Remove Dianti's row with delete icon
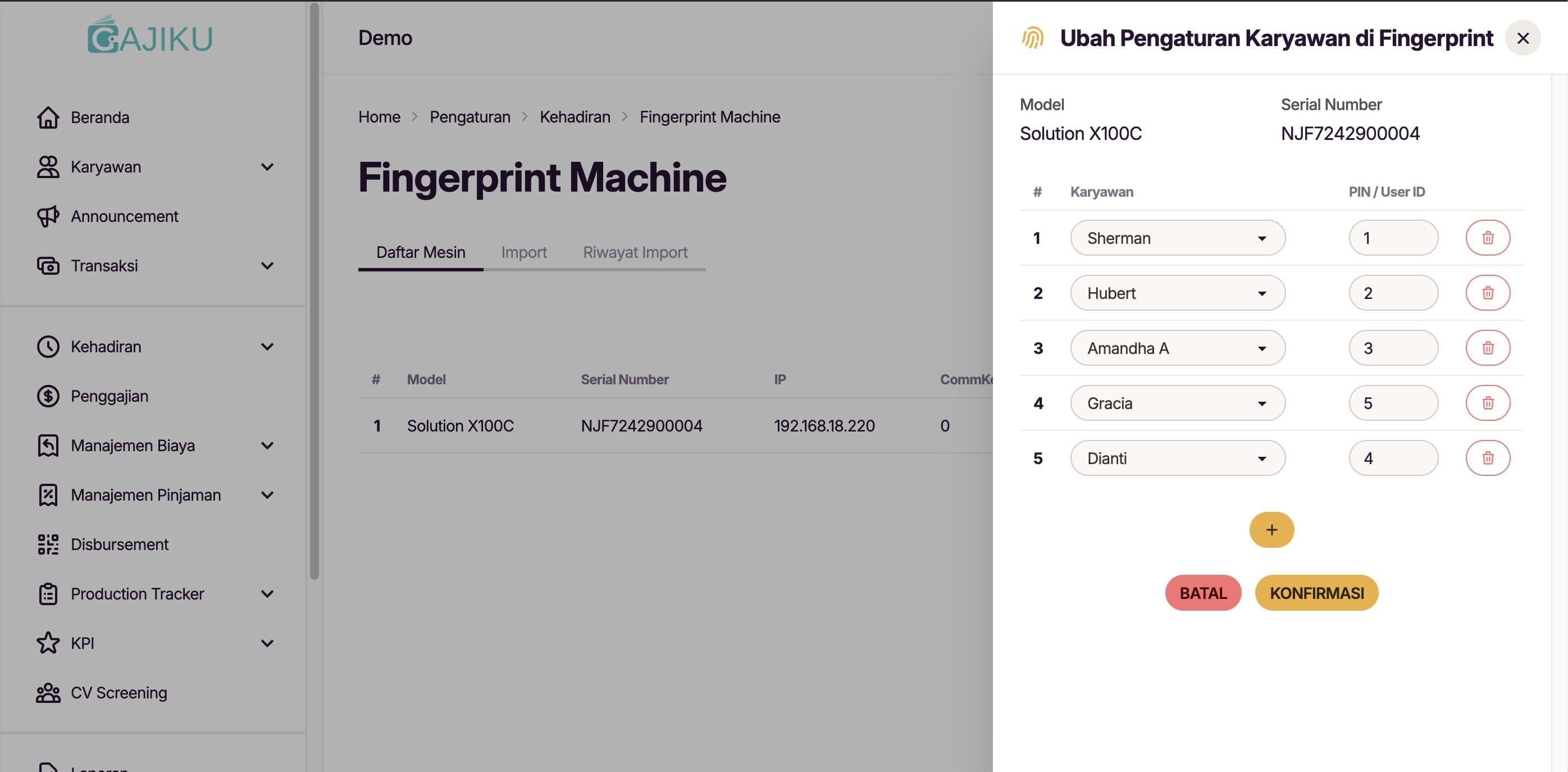 click(1488, 457)
